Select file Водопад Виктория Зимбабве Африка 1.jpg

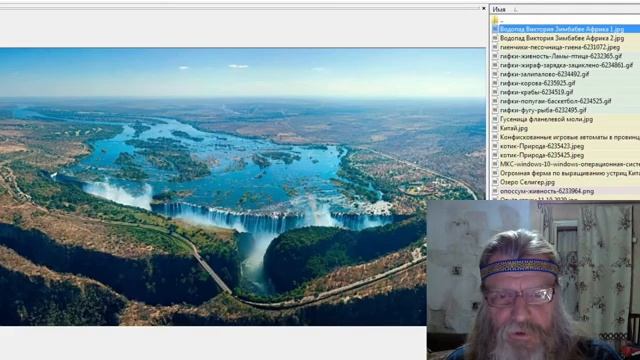point(562,29)
